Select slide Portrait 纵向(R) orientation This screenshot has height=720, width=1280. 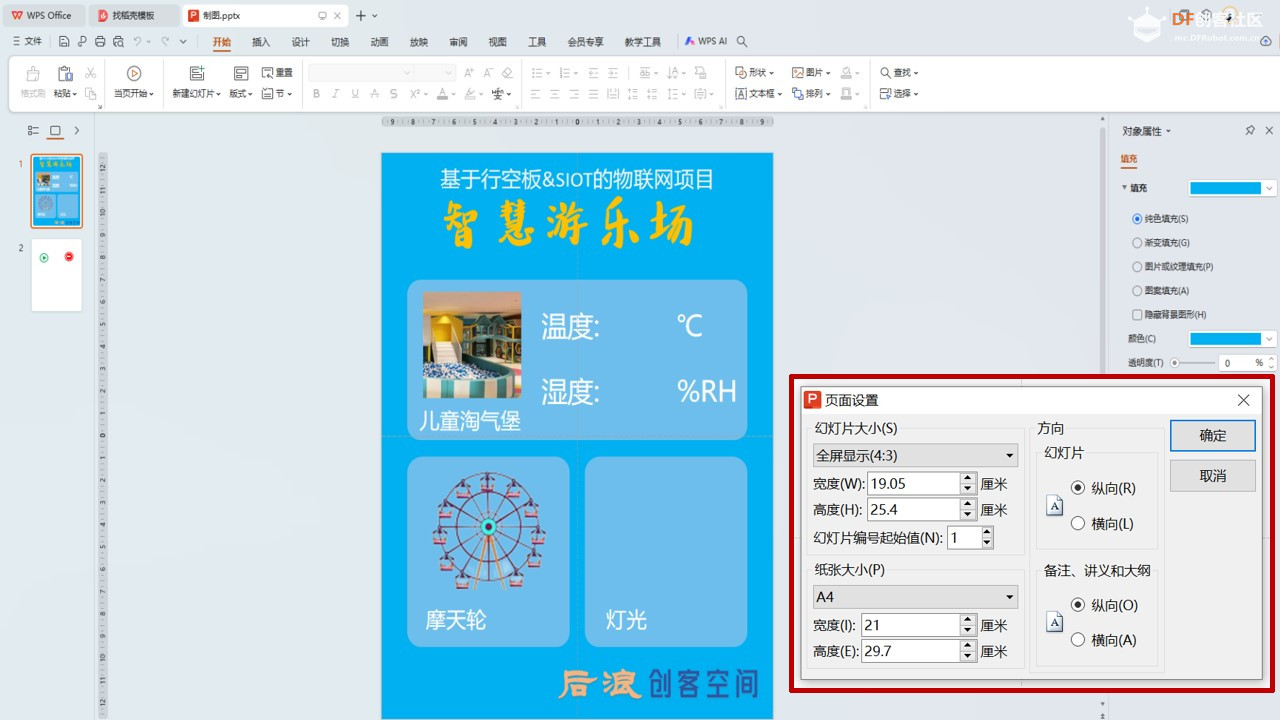pos(1078,488)
